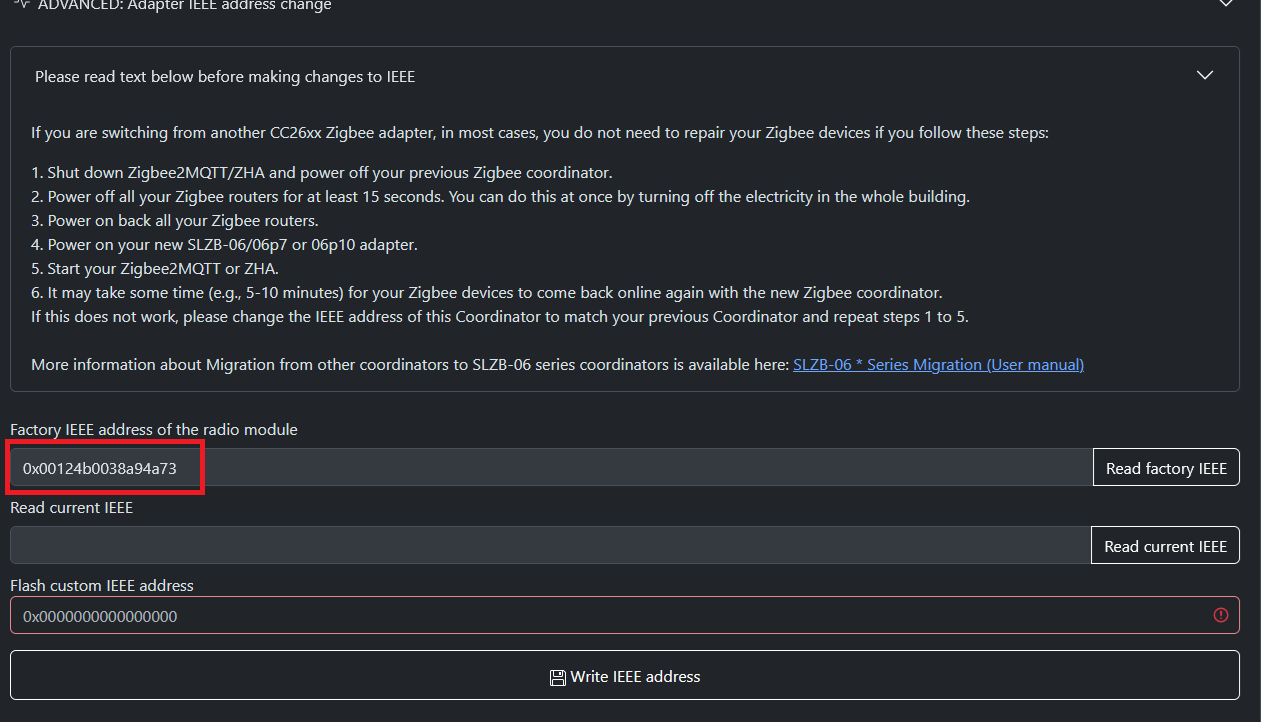Click into the Flash custom IEEE address input
This screenshot has height=722, width=1261.
600,616
